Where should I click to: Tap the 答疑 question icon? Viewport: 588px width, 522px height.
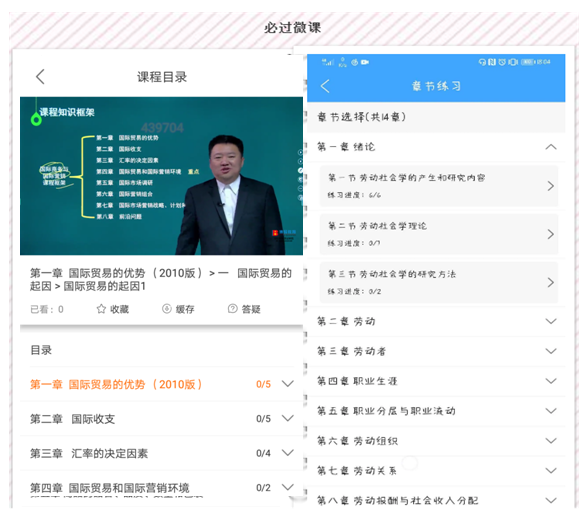pos(232,309)
